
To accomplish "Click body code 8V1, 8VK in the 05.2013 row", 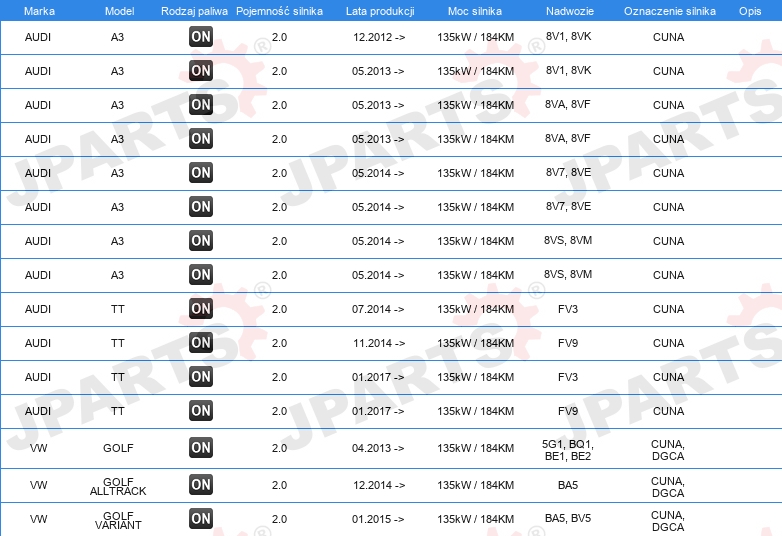I will click(x=568, y=70).
